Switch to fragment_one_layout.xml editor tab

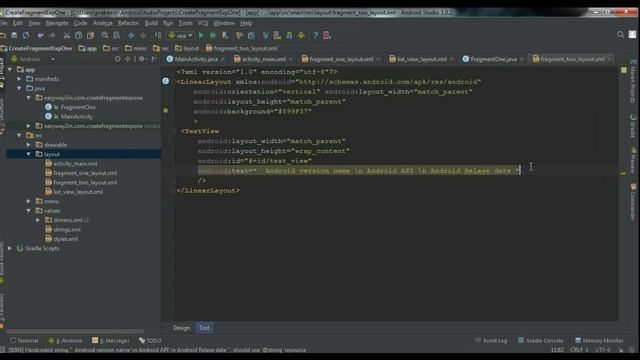pyautogui.click(x=341, y=59)
